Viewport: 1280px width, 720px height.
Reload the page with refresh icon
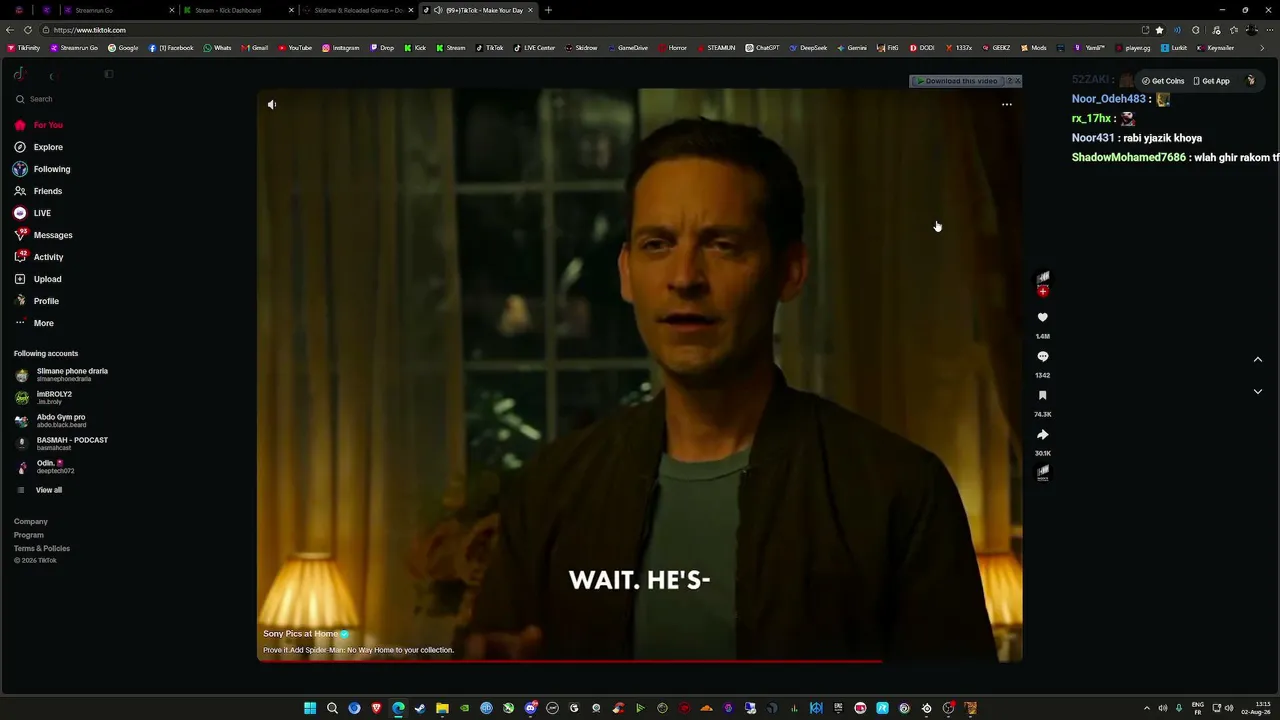pos(28,30)
